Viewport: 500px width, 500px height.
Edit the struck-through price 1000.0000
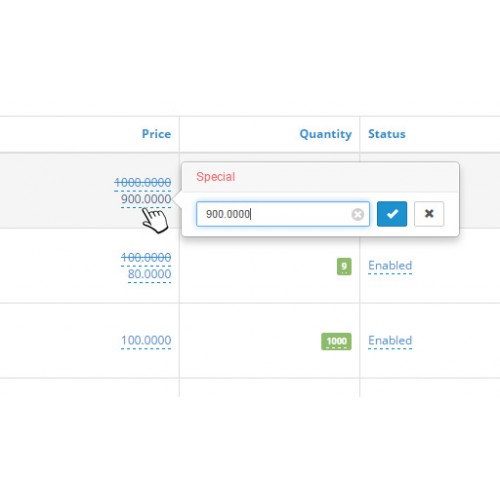click(x=143, y=182)
